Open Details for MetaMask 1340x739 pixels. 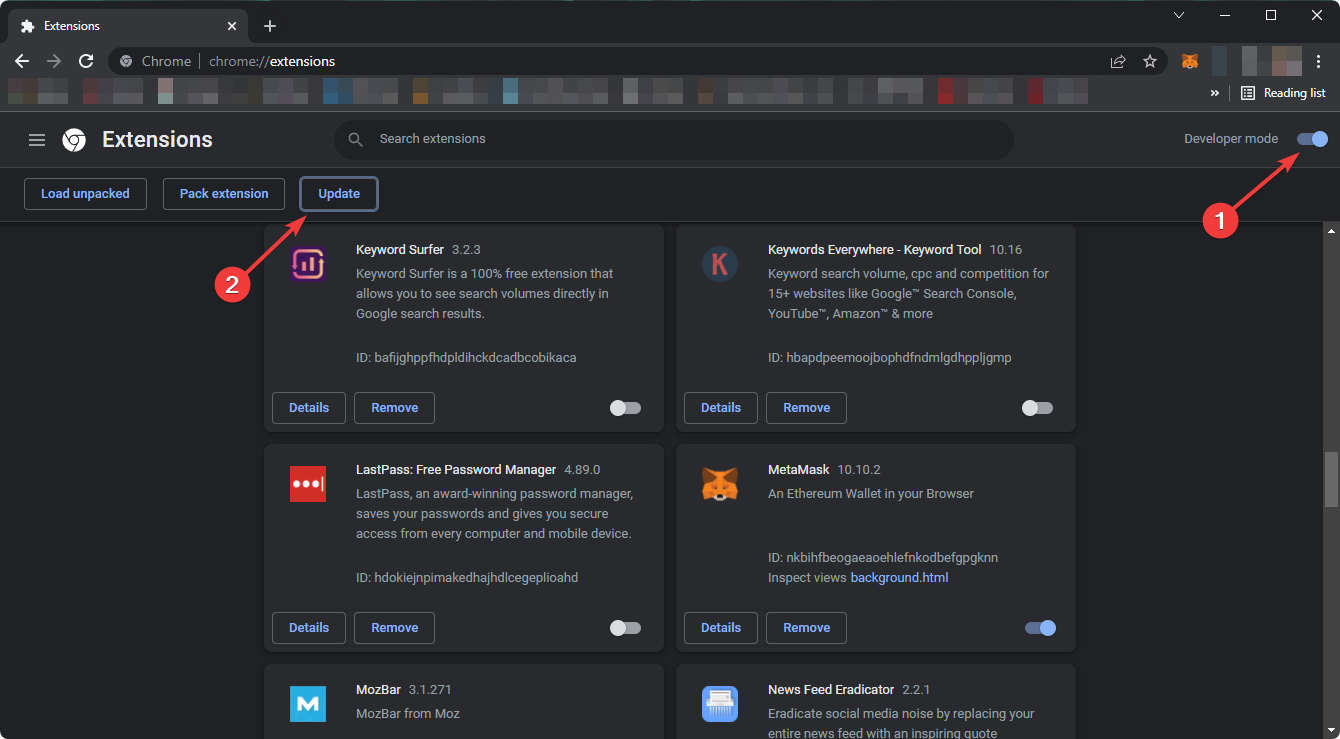[721, 628]
